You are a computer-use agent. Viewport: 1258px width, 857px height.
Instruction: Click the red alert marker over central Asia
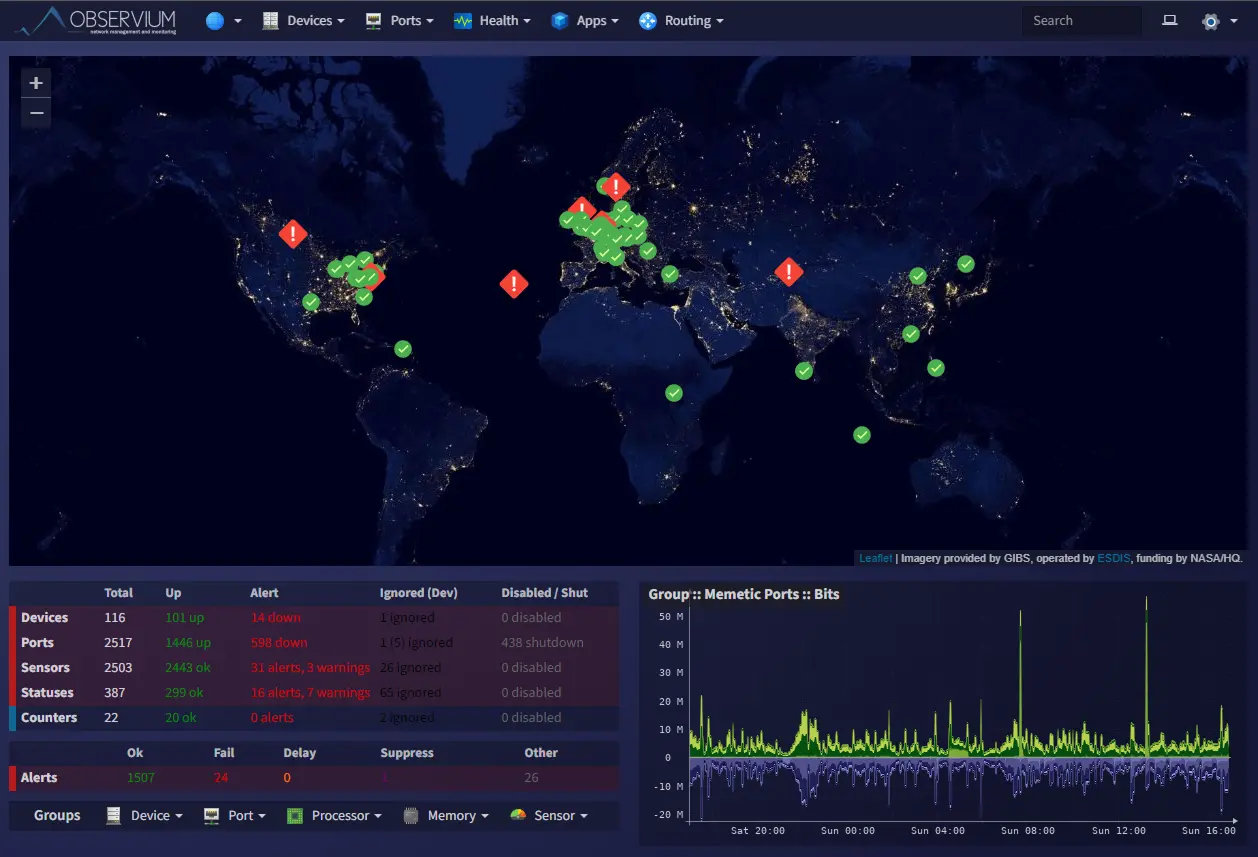pos(788,271)
